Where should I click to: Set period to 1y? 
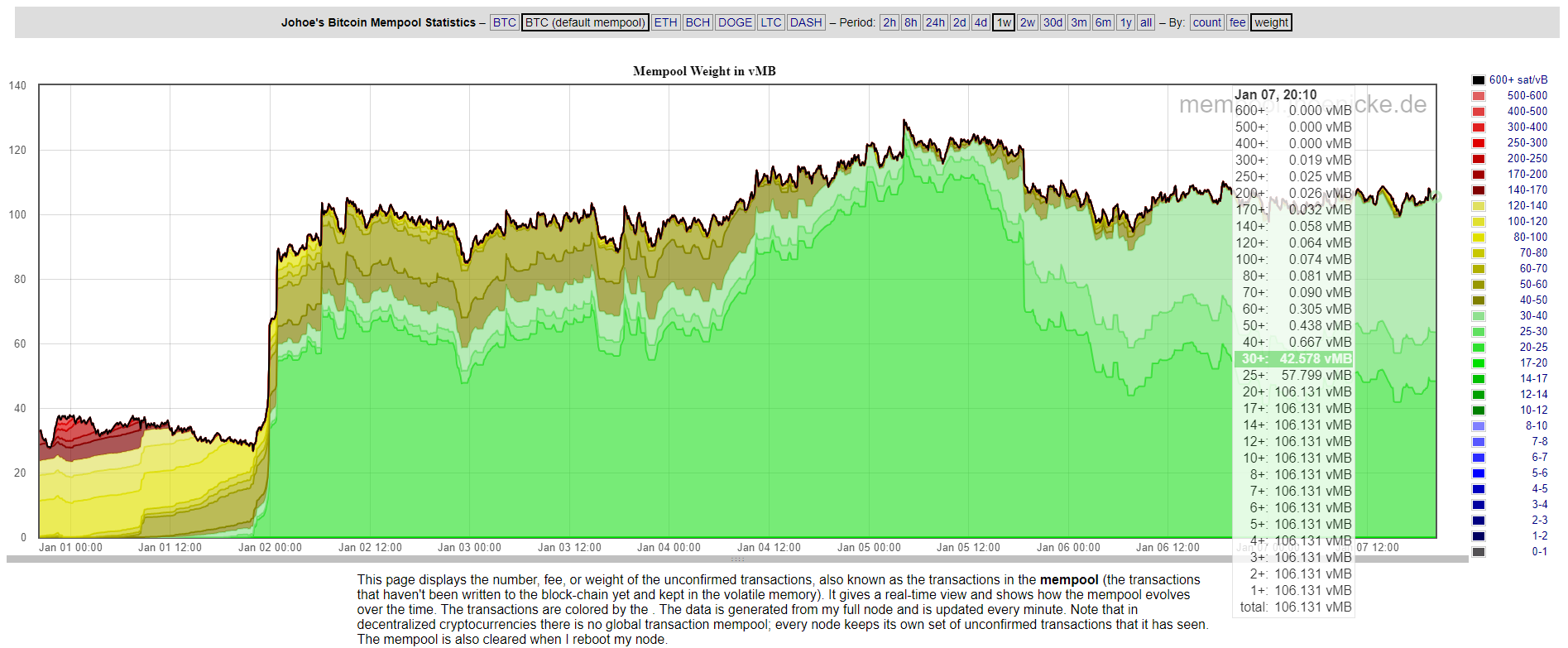(1125, 22)
